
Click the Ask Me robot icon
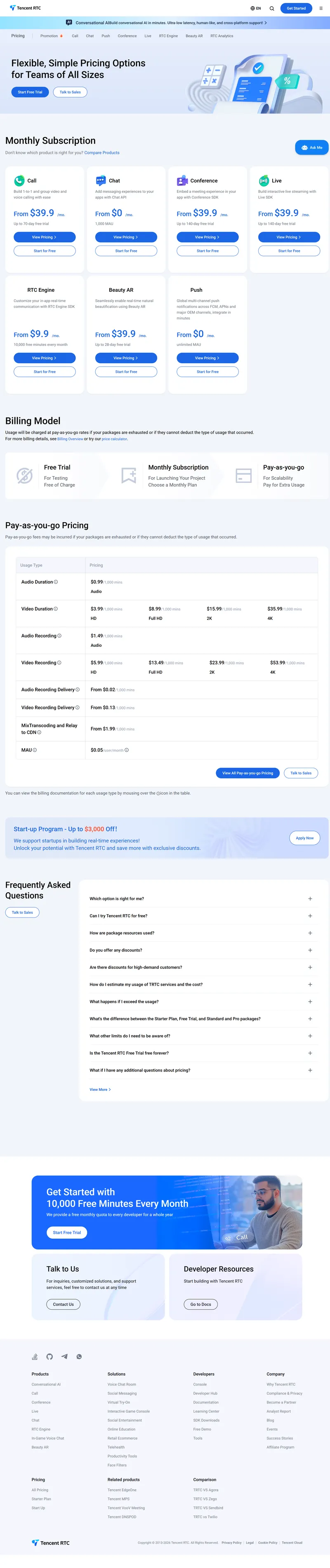304,147
